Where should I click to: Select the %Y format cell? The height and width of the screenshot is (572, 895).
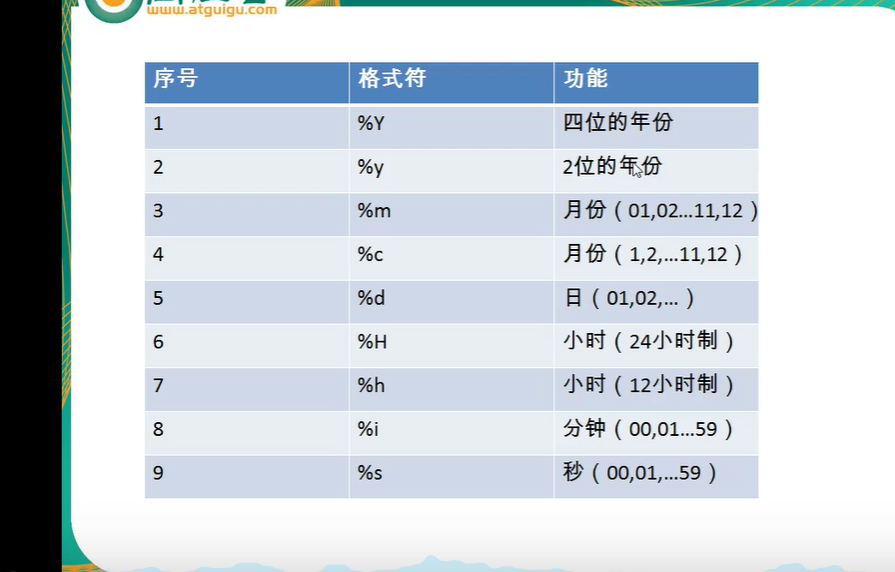451,127
